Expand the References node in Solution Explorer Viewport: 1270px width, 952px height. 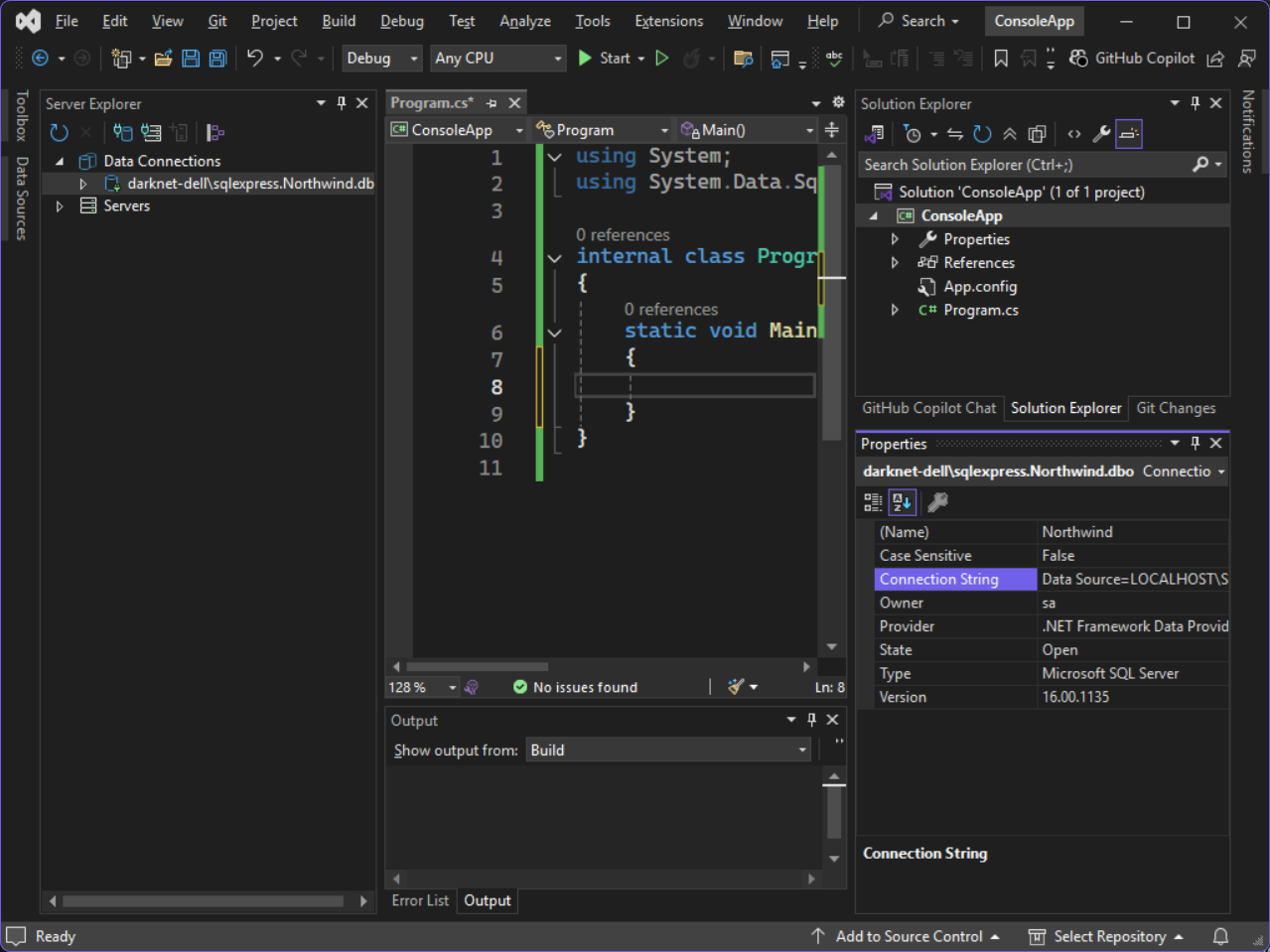pyautogui.click(x=895, y=263)
